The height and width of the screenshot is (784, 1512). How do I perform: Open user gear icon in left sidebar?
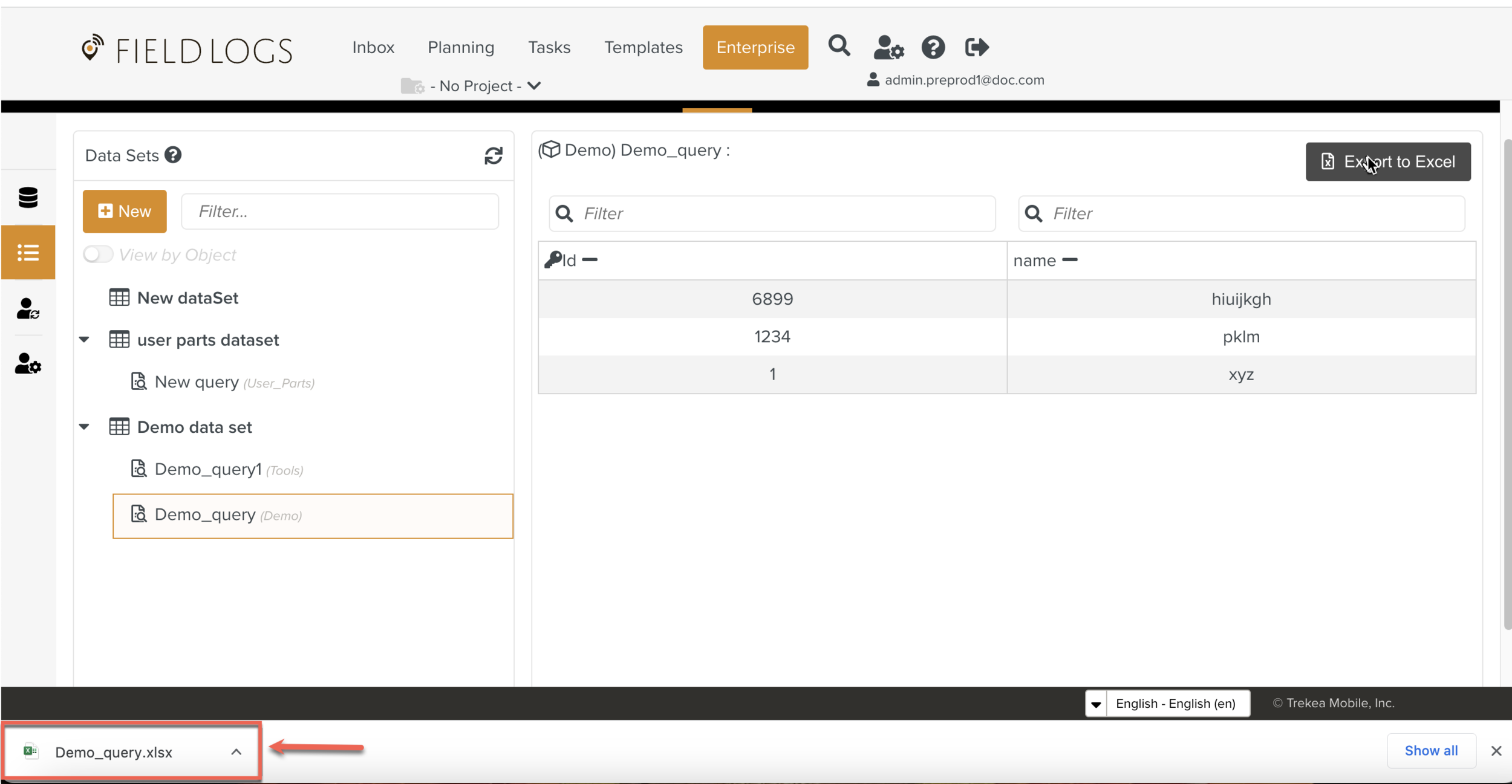(28, 364)
